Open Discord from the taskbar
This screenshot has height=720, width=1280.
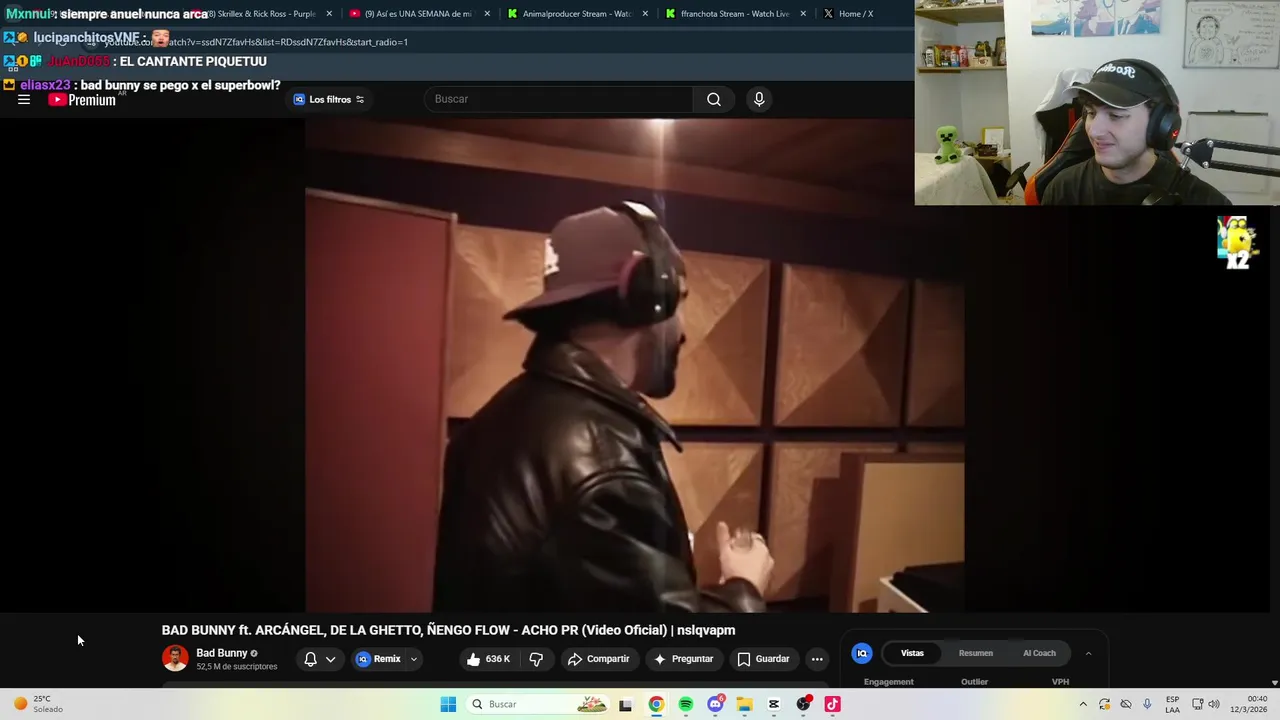(x=715, y=704)
